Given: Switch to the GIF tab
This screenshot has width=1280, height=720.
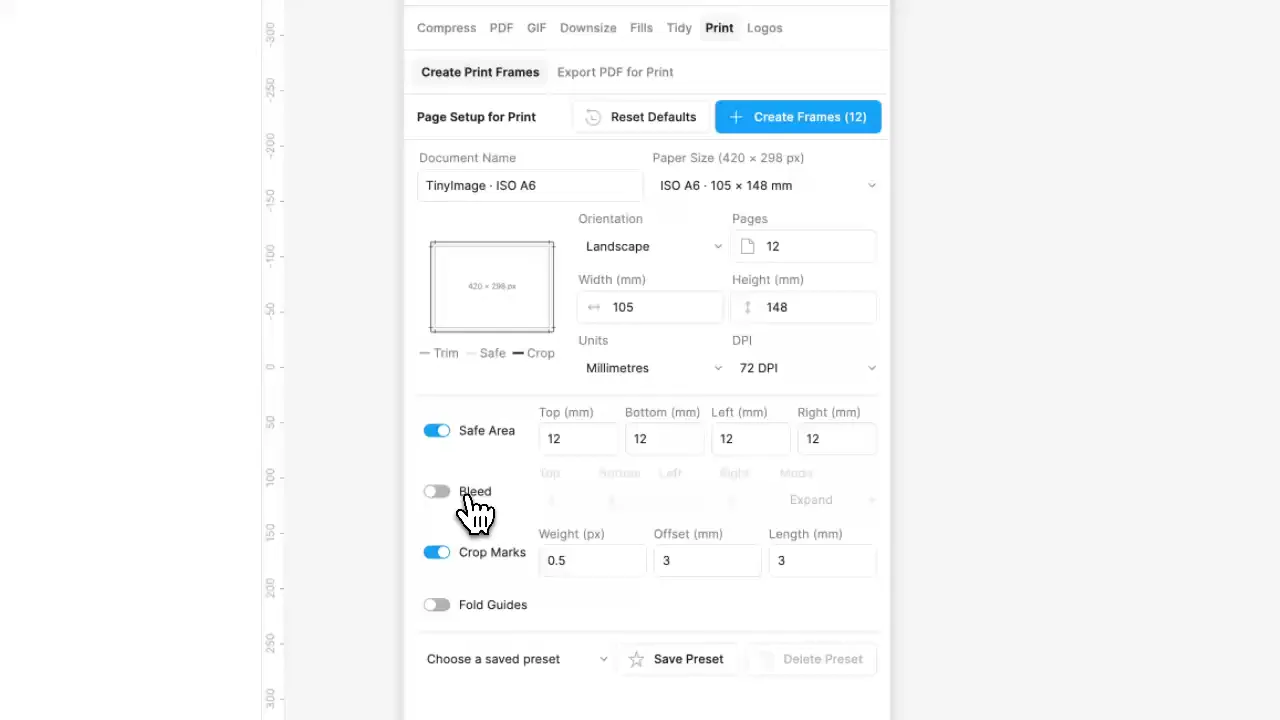Looking at the screenshot, I should tap(537, 28).
